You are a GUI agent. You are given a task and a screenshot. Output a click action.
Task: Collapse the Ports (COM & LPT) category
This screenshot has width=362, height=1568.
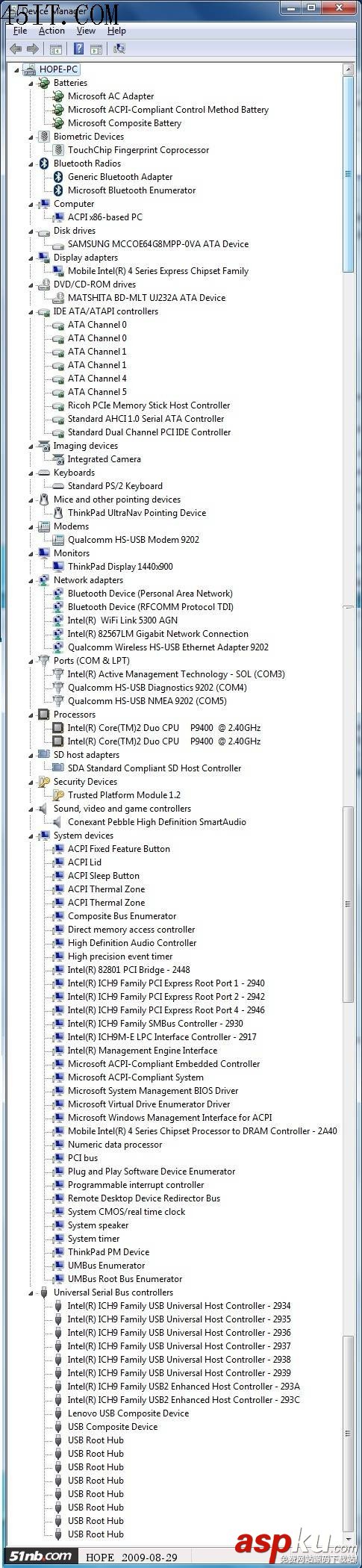tap(31, 662)
